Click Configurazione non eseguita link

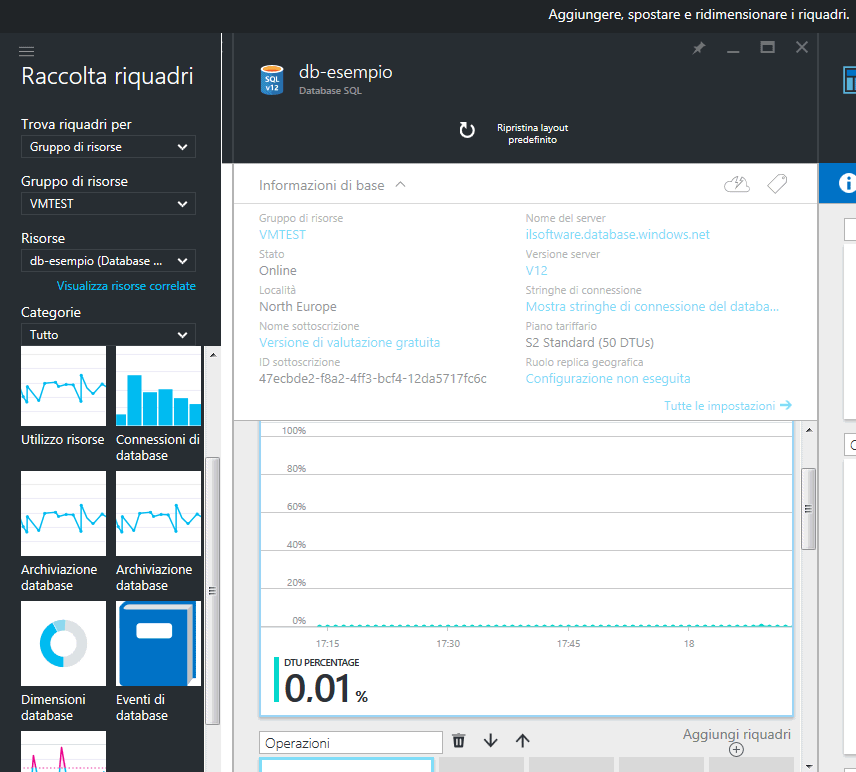pos(608,379)
